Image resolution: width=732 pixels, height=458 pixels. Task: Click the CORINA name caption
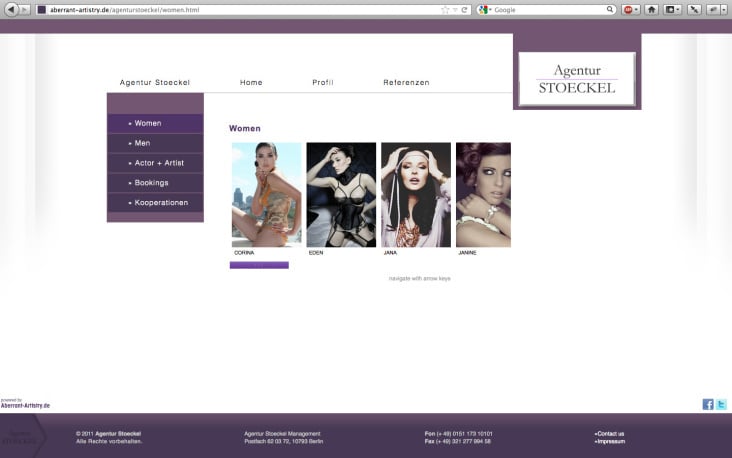coord(244,253)
